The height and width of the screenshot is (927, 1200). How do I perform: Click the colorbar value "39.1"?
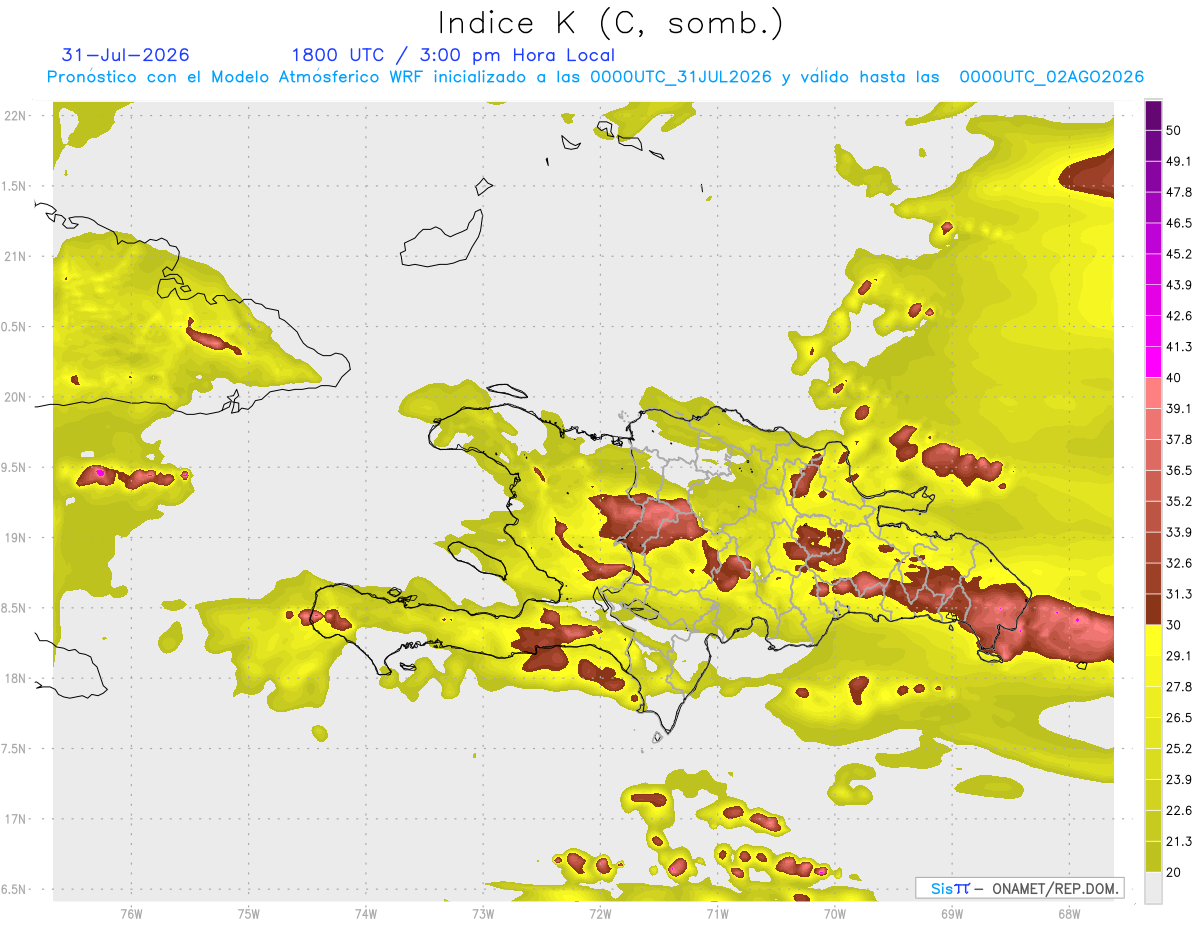click(x=1178, y=409)
